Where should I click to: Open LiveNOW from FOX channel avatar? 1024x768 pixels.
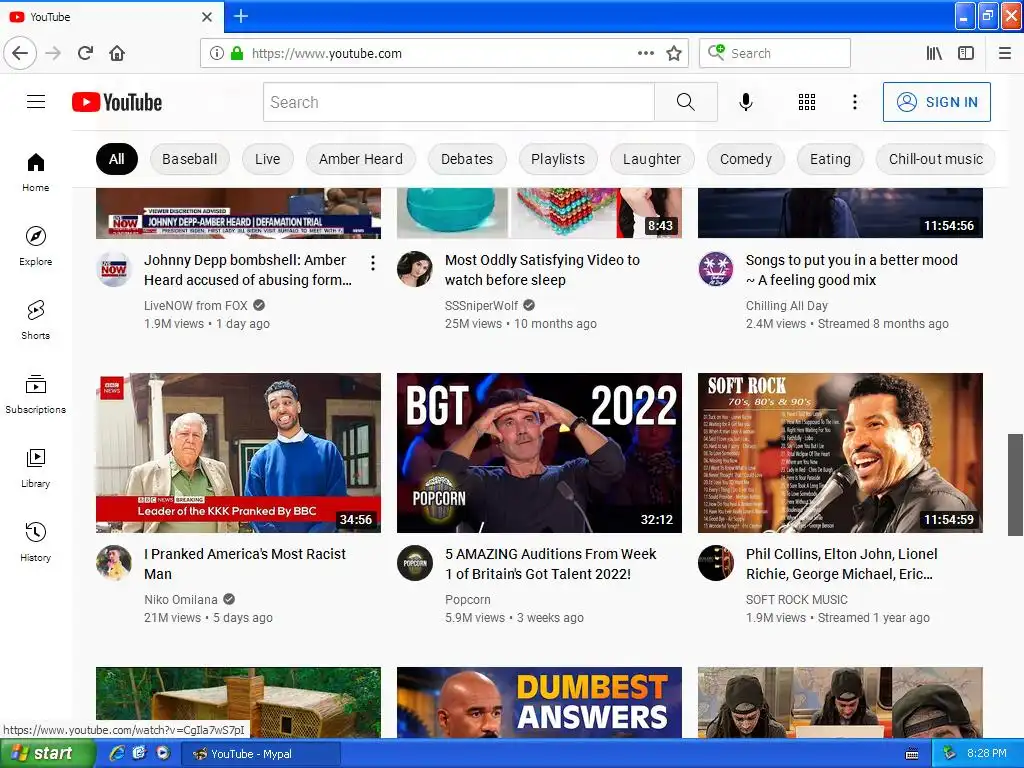114,269
